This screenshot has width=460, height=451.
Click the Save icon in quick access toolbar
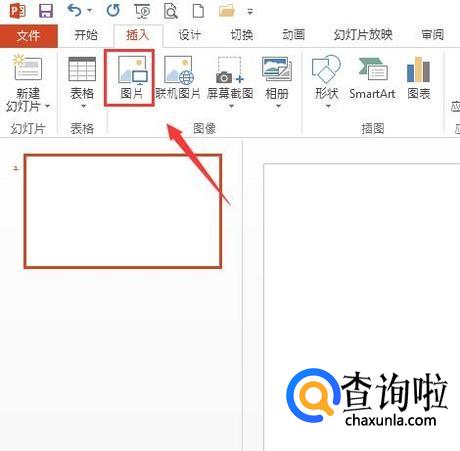(x=46, y=11)
